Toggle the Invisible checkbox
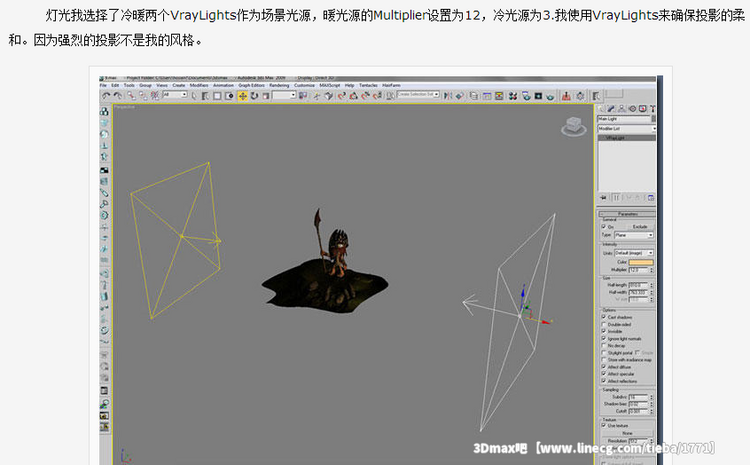The height and width of the screenshot is (465, 750). (604, 331)
